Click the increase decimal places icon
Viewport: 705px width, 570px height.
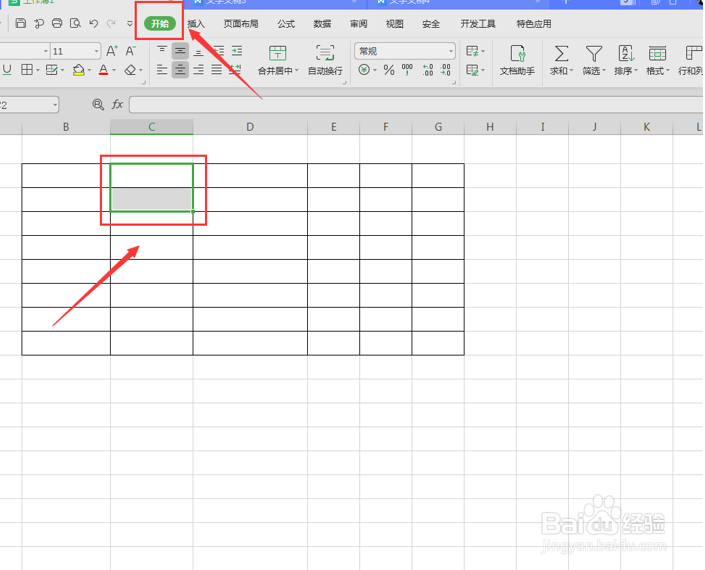(x=428, y=70)
